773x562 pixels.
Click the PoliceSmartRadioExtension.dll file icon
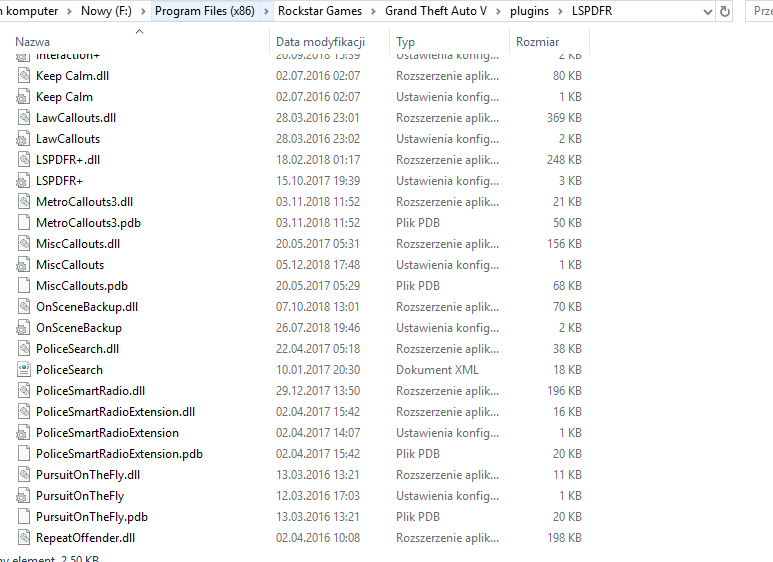coord(23,412)
